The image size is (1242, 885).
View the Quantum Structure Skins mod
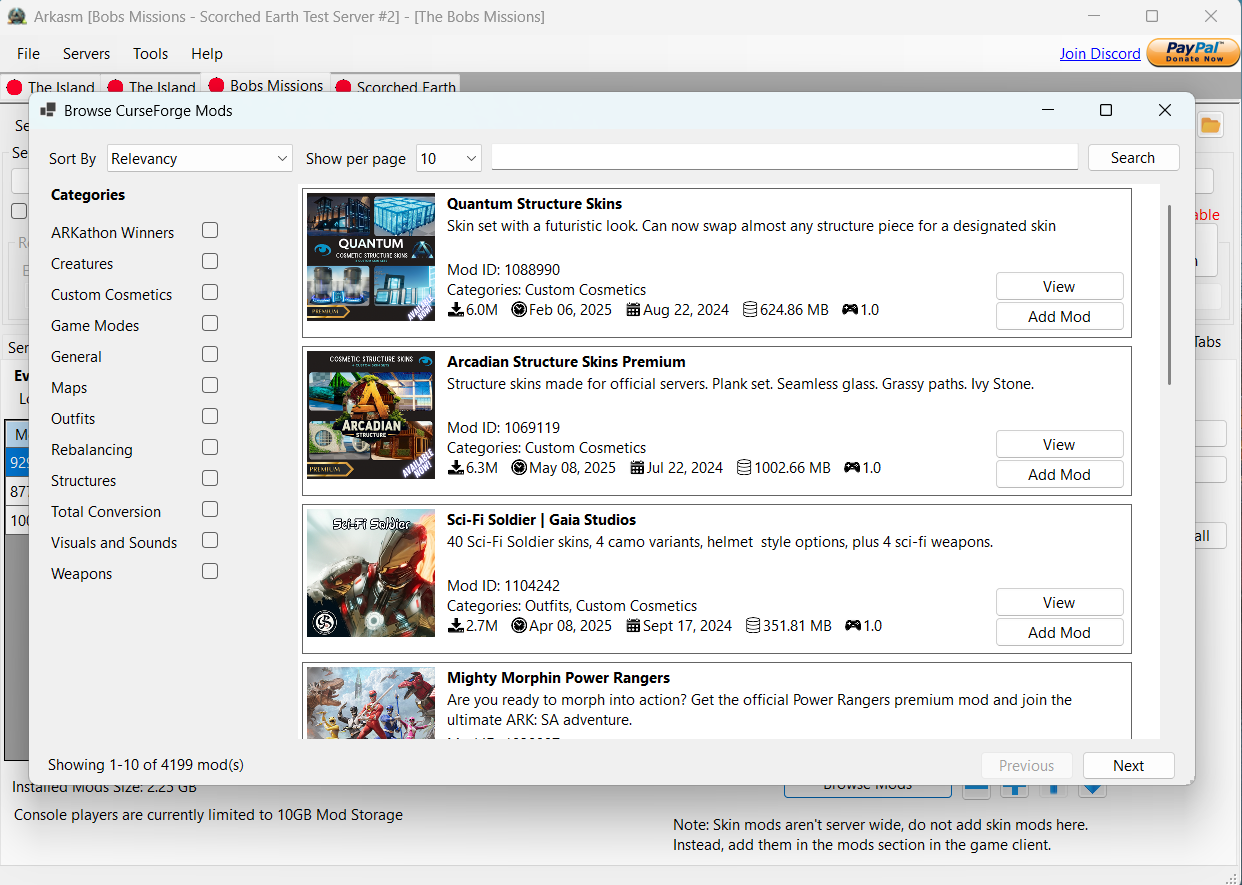coord(1059,286)
